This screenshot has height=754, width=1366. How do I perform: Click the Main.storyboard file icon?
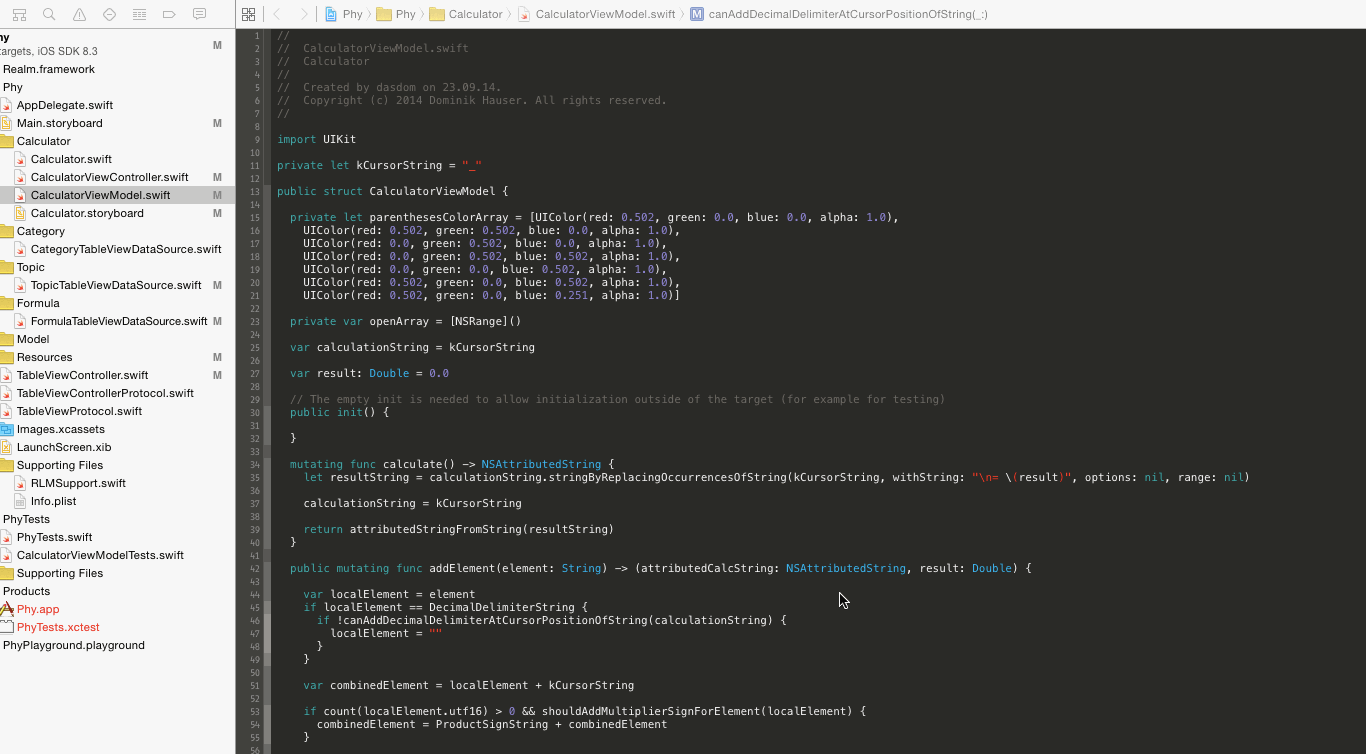click(x=7, y=123)
